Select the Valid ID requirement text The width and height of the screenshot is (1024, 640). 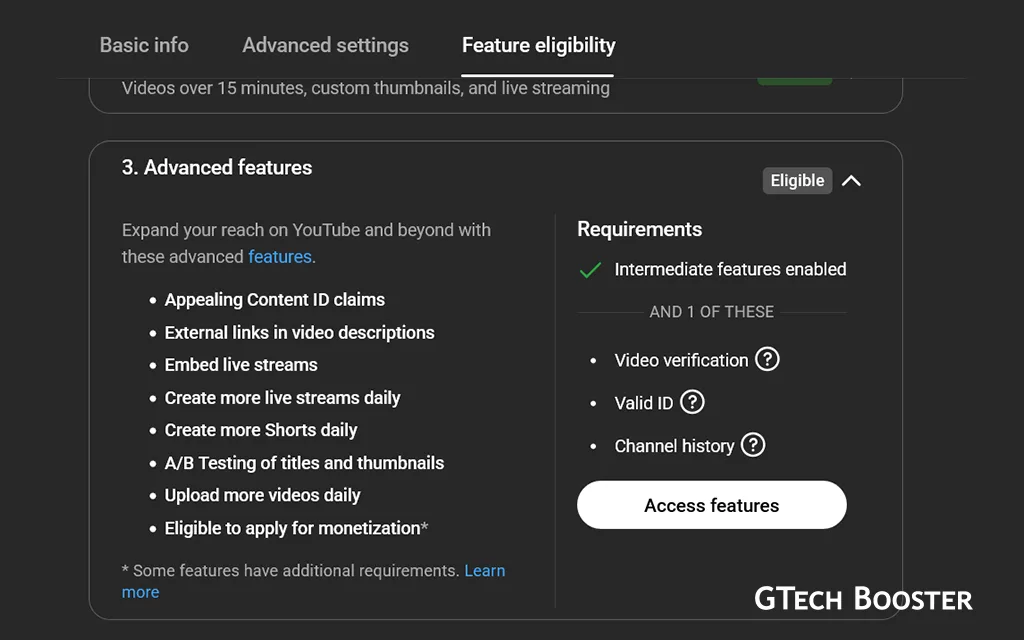point(643,403)
